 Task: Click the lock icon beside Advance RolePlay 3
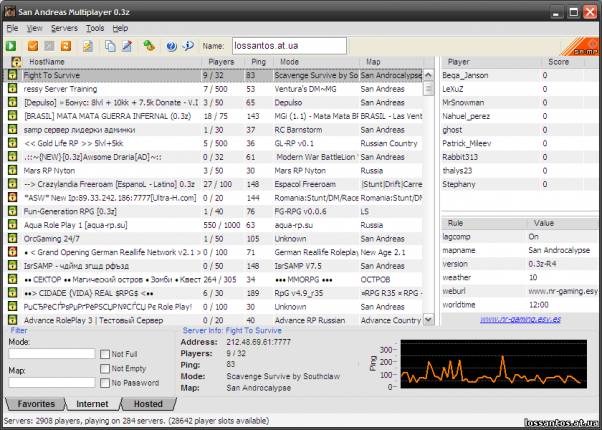13,320
